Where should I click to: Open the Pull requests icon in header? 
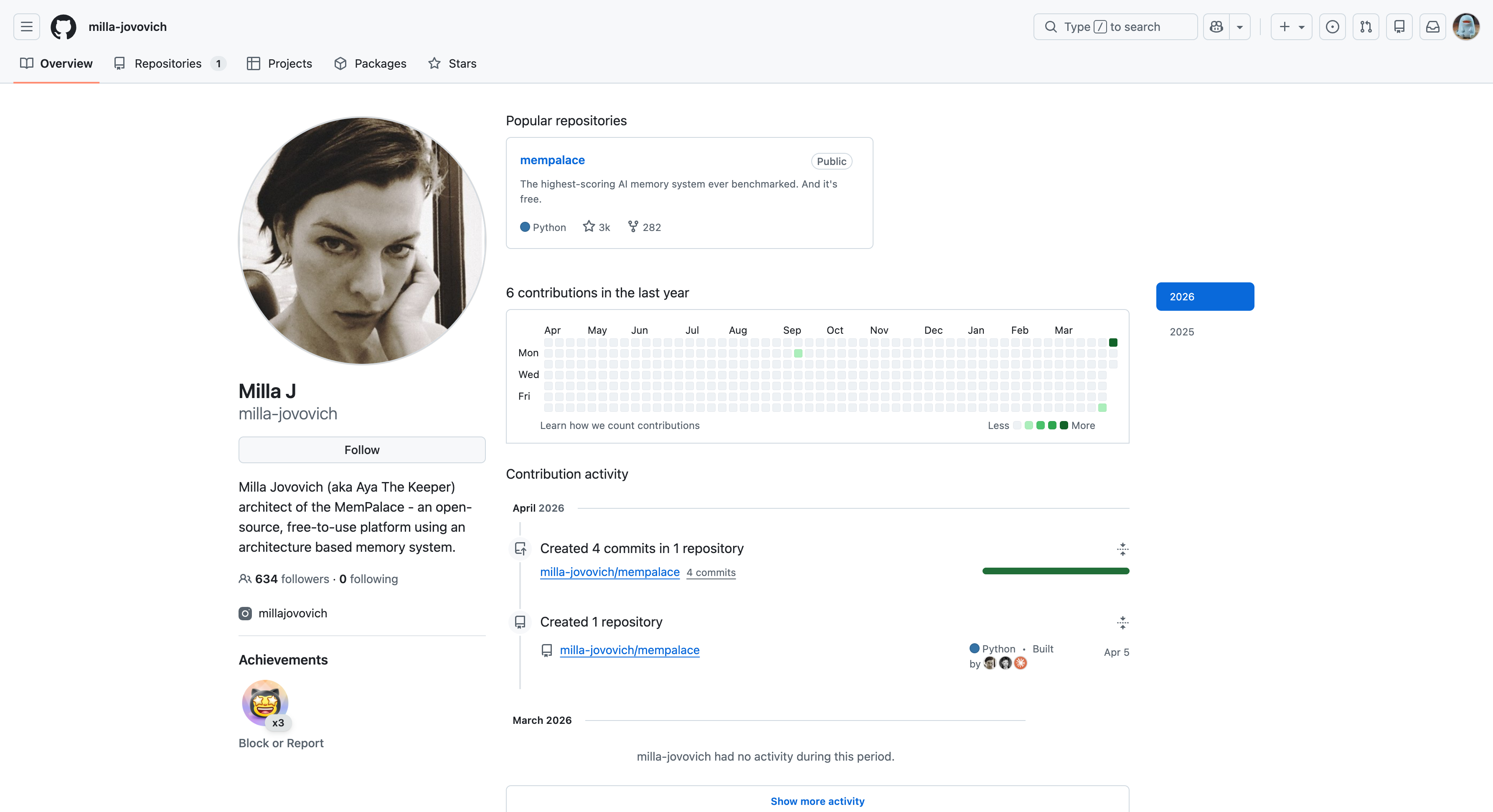point(1366,27)
